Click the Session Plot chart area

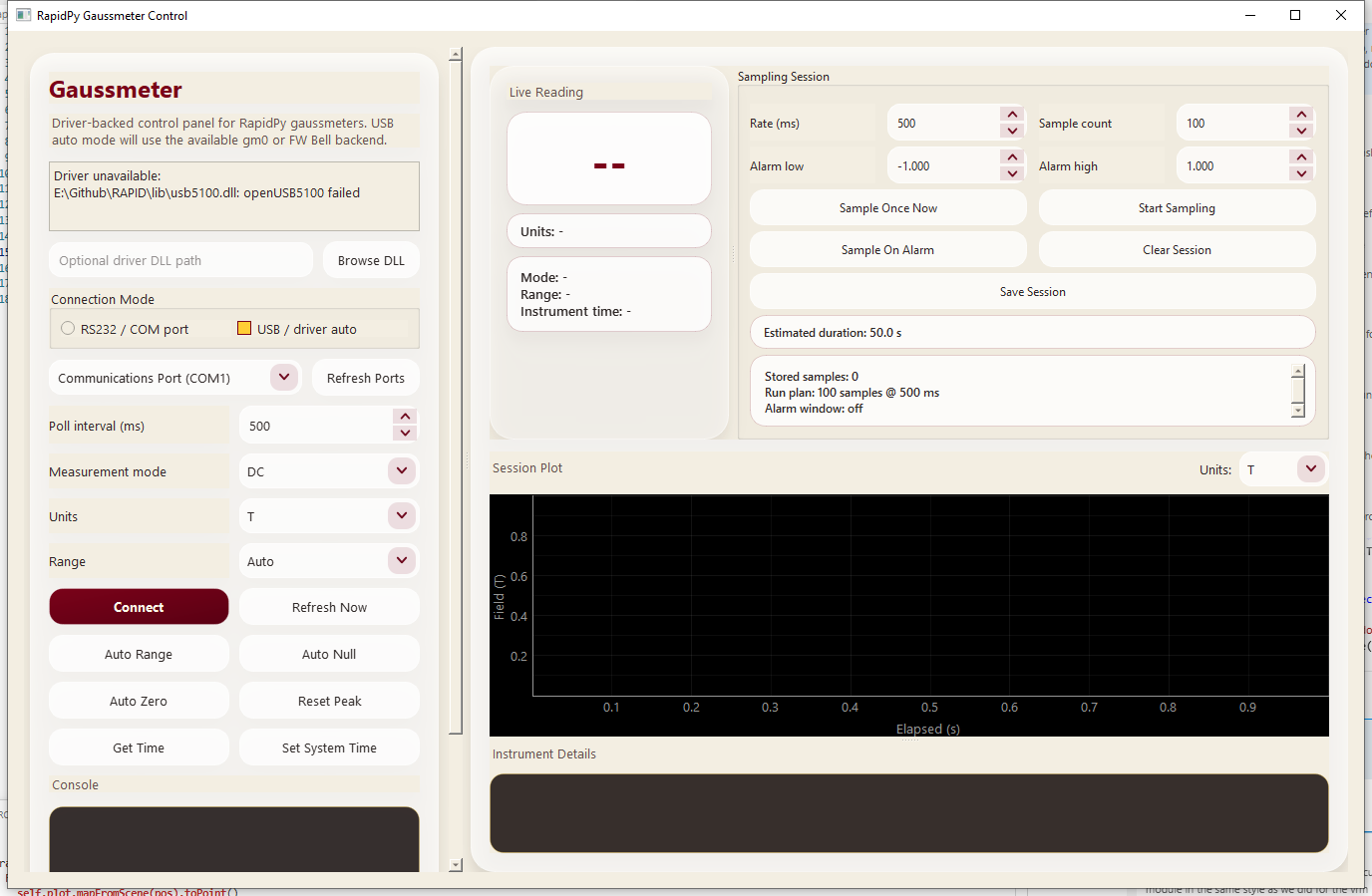[x=909, y=616]
